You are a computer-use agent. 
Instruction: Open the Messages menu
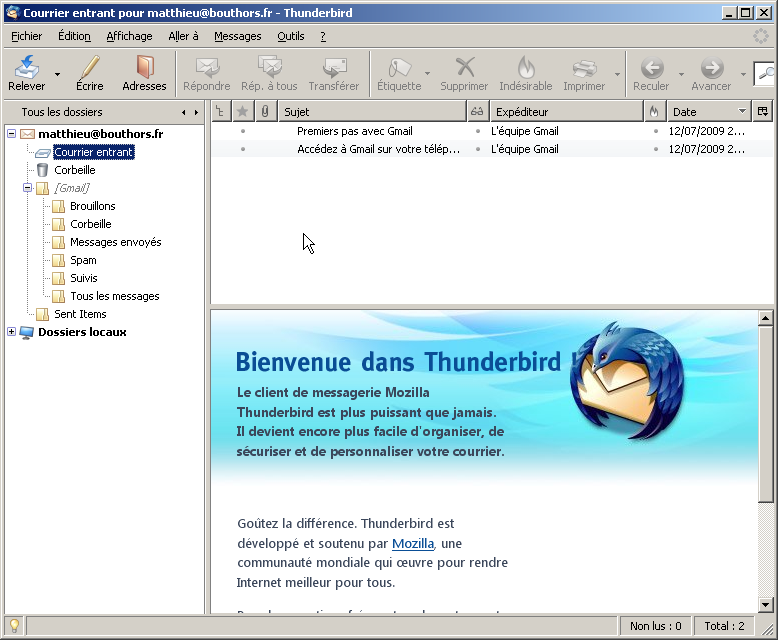point(238,36)
